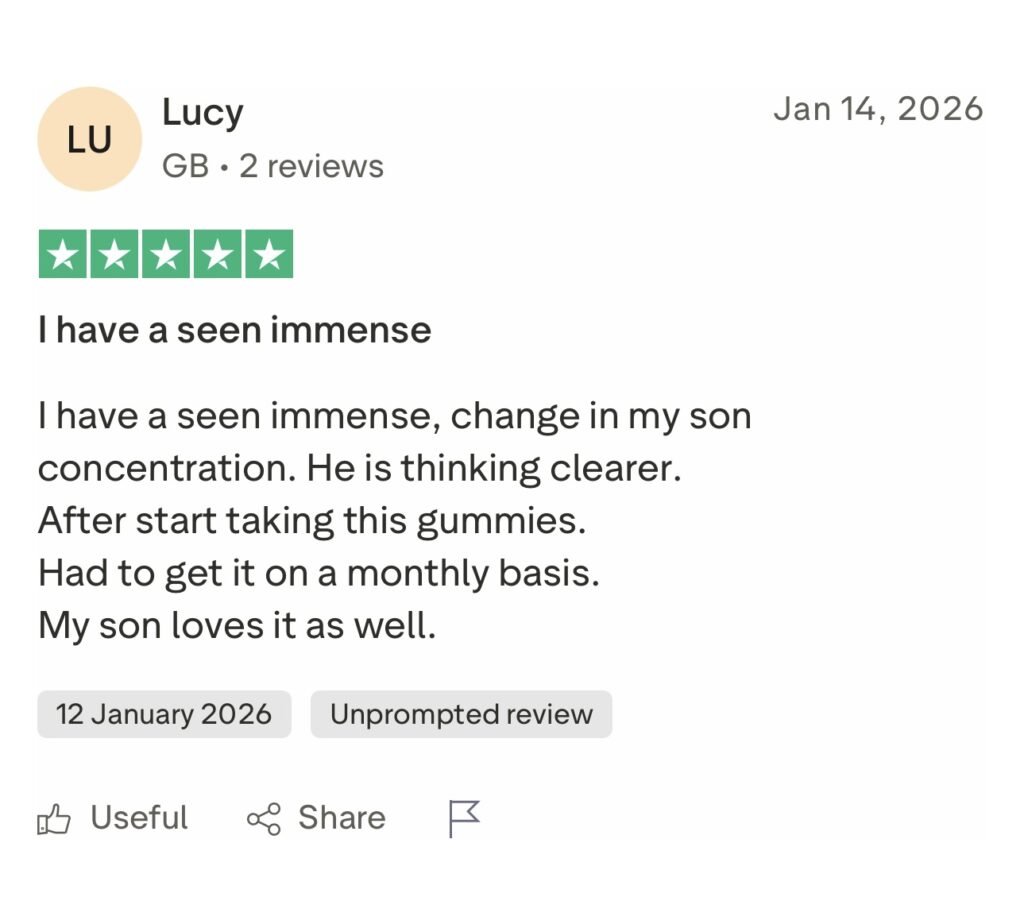Open the "I have a seen immense" review title
The width and height of the screenshot is (1024, 897).
[235, 330]
